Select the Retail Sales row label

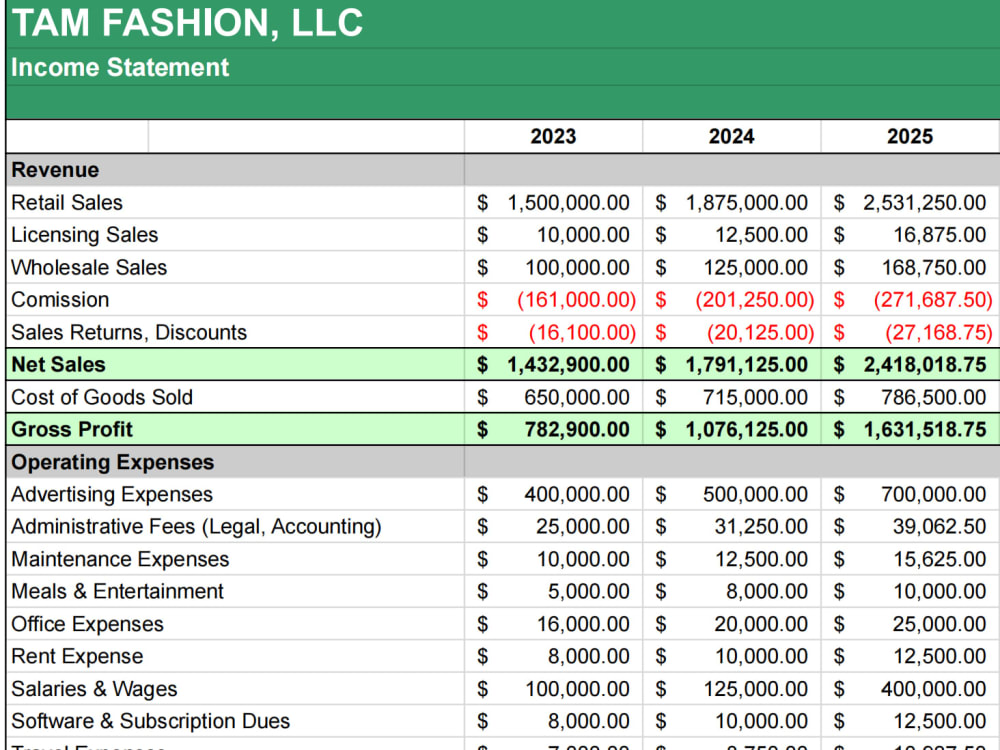(67, 203)
